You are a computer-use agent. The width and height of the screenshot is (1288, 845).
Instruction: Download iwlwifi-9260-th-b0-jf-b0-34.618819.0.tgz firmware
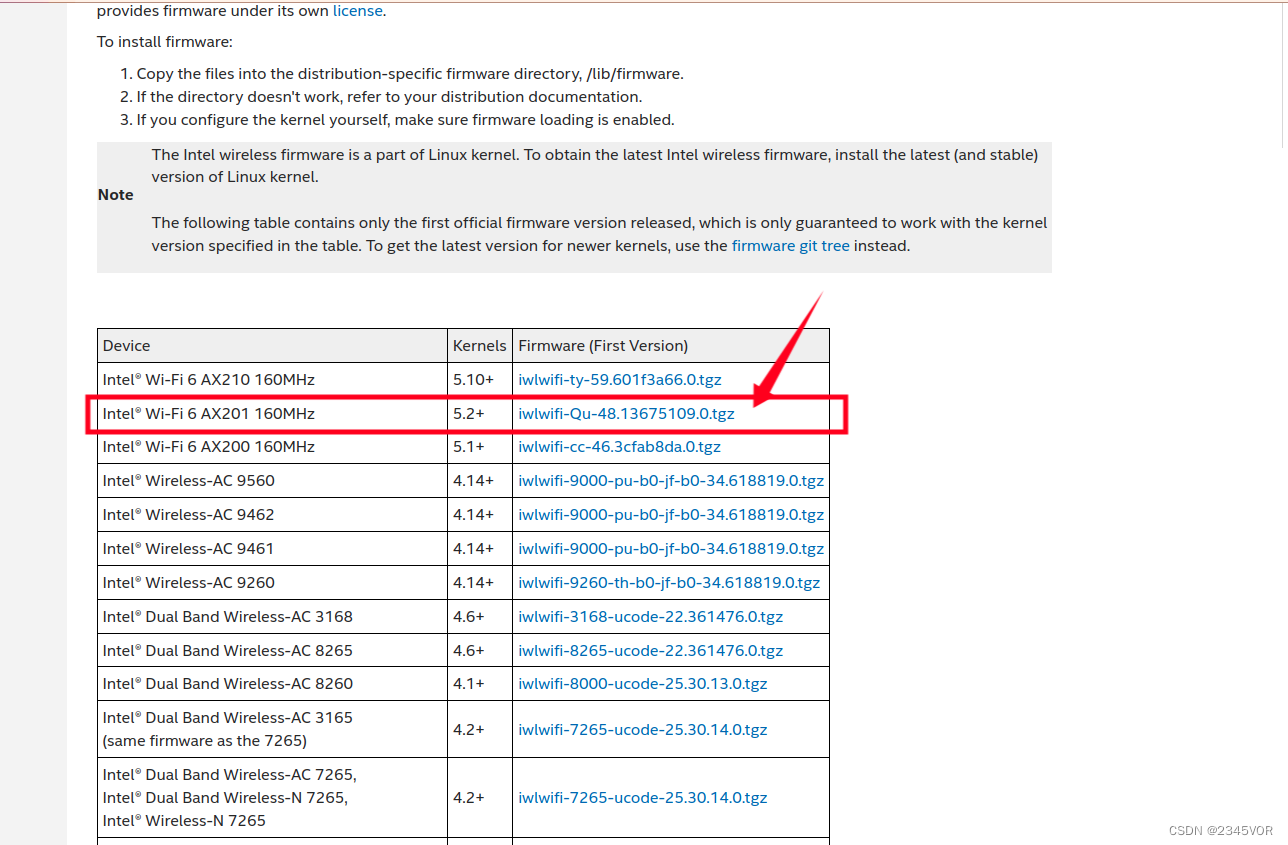pyautogui.click(x=669, y=583)
